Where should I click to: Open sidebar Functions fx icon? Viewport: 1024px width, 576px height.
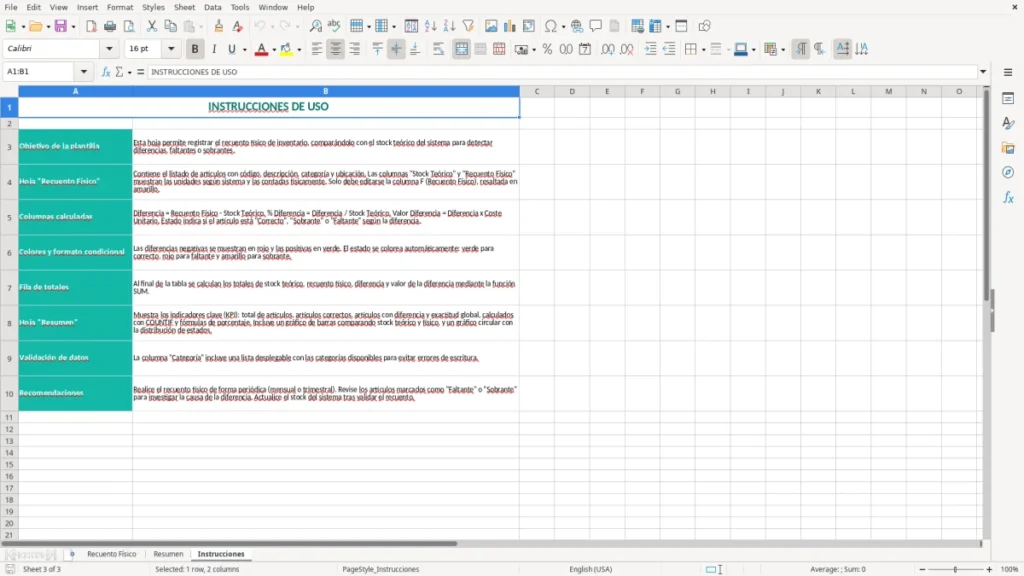1008,197
